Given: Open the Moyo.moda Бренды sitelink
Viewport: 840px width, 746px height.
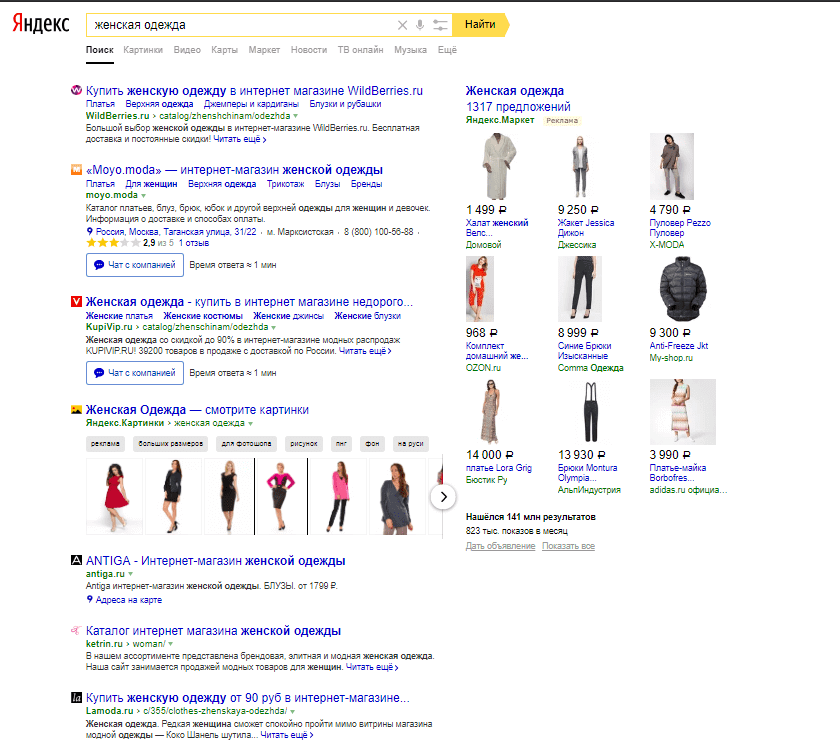Looking at the screenshot, I should (x=366, y=184).
